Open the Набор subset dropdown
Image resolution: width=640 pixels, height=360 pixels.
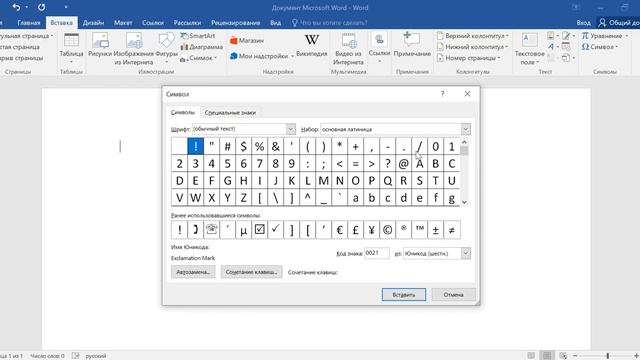466,129
